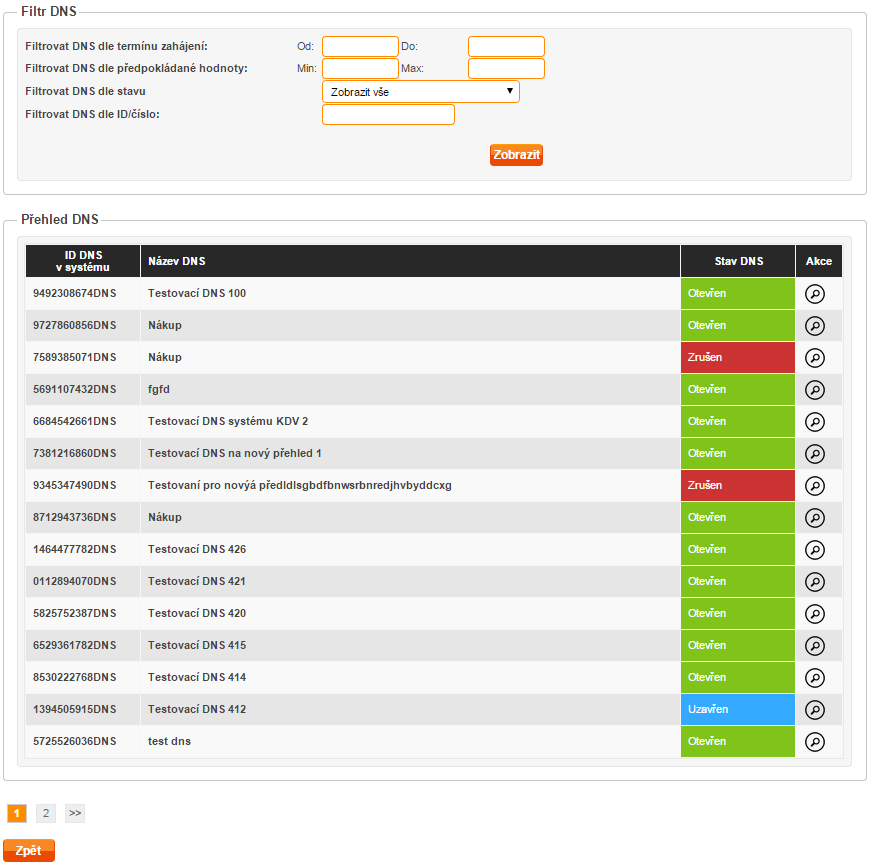The height and width of the screenshot is (865, 870).
Task: Open detail icon for Testovací DNS 100
Action: (x=815, y=294)
